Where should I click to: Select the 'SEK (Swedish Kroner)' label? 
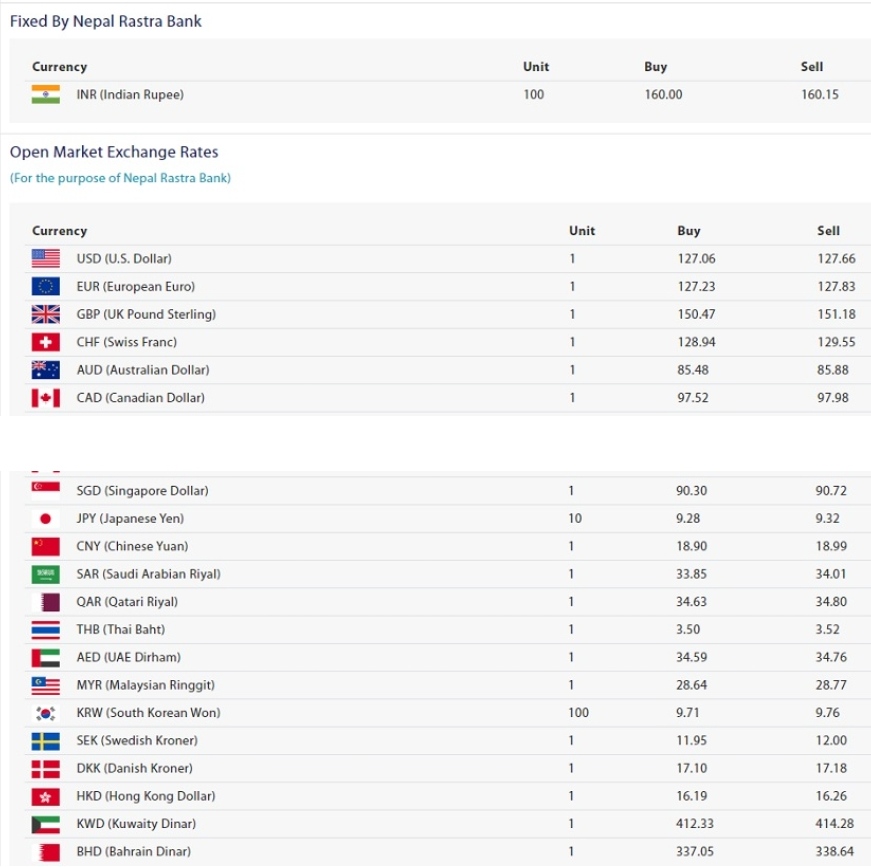click(137, 741)
